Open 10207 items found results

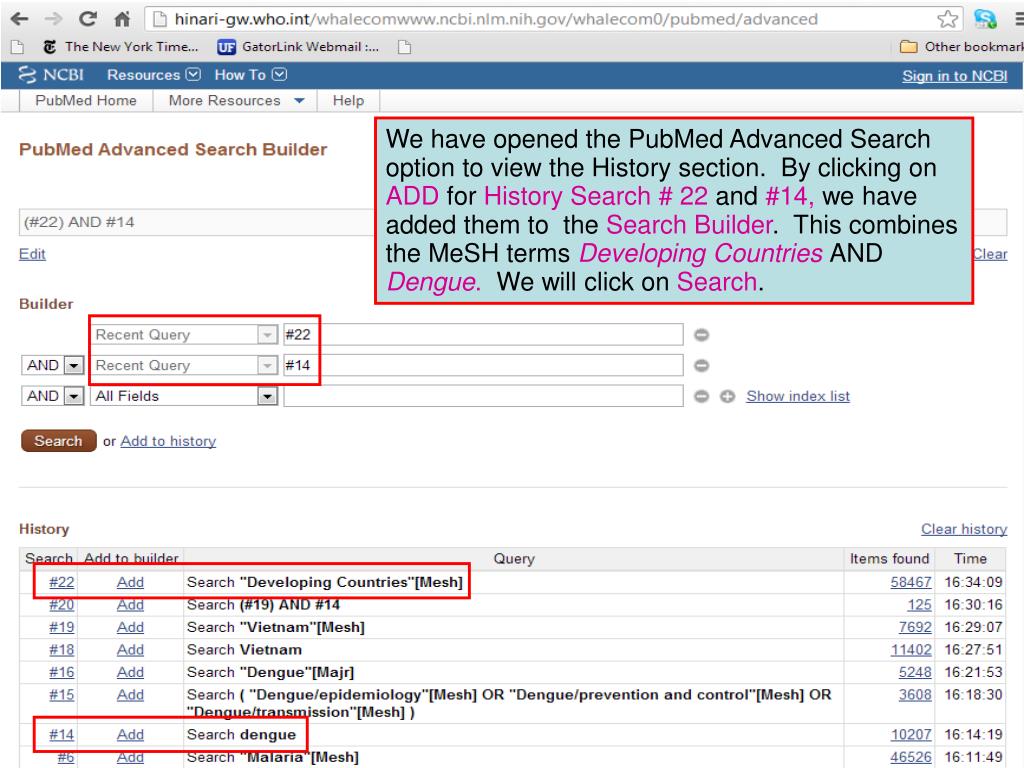tap(911, 735)
